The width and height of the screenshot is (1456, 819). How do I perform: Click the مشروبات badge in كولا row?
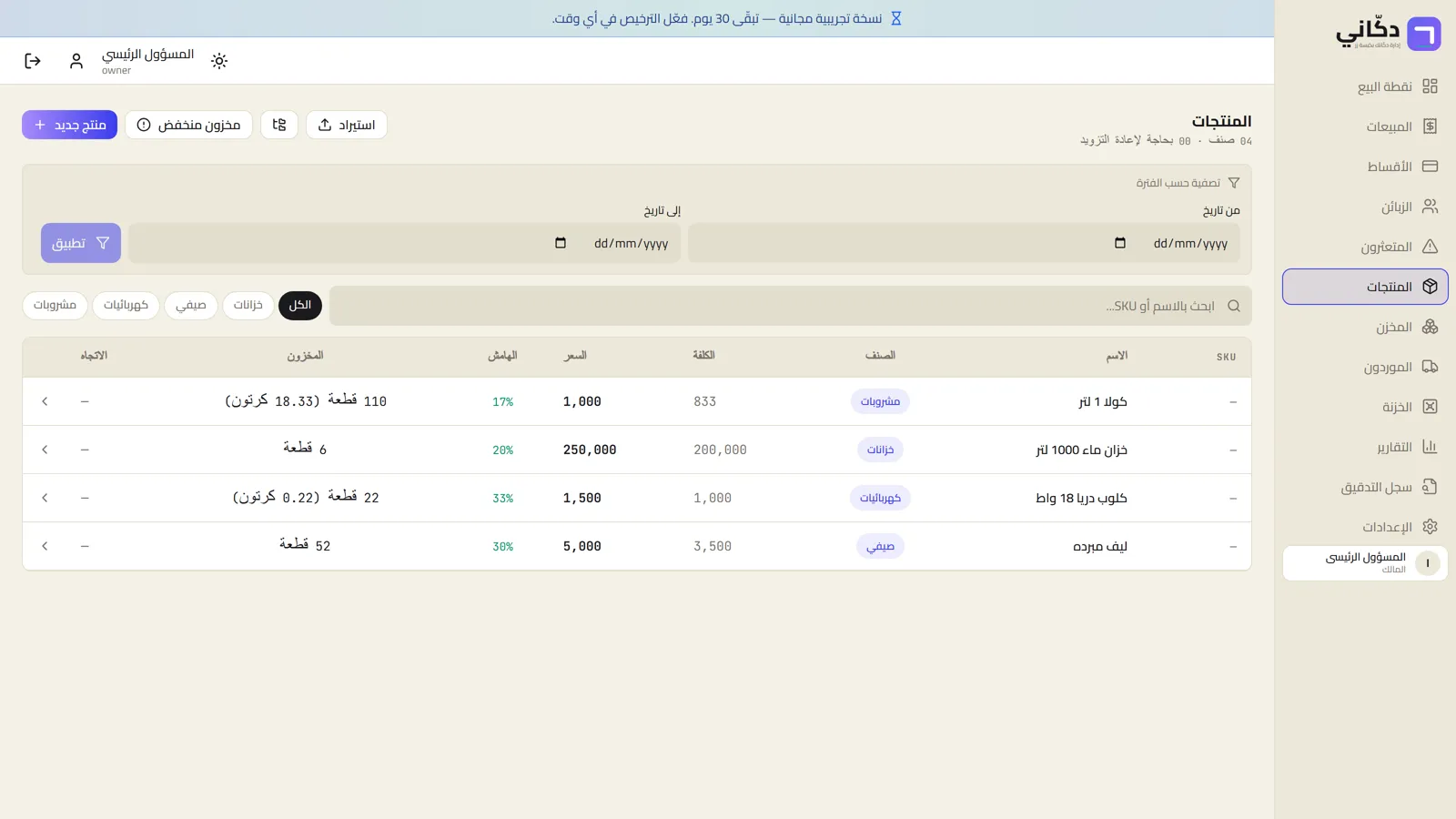point(880,401)
